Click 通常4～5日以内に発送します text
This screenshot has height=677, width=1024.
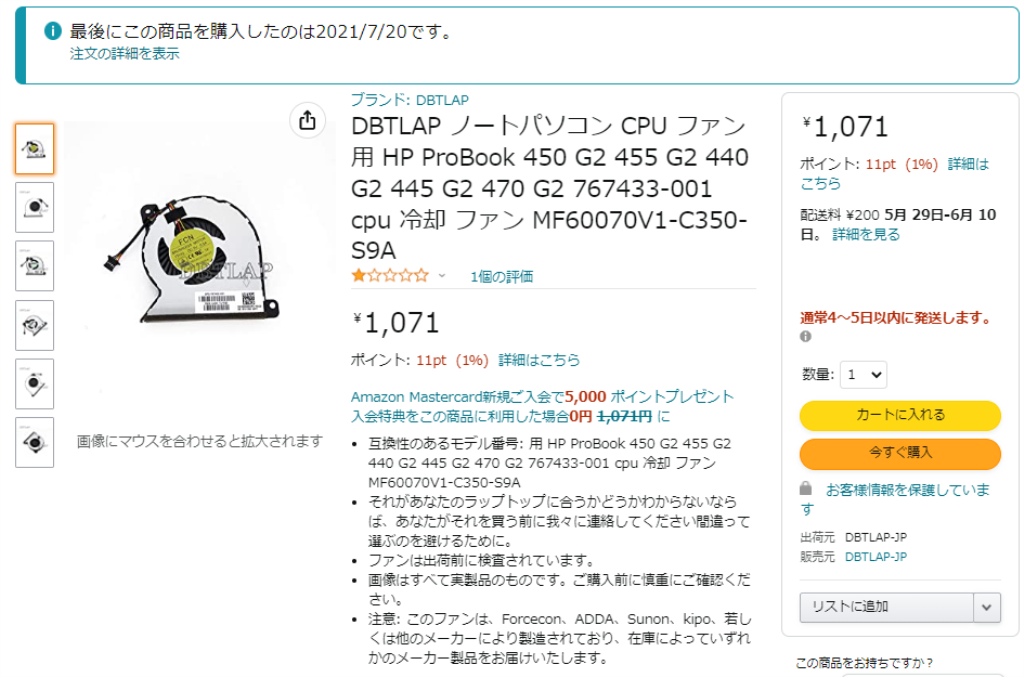coord(896,318)
